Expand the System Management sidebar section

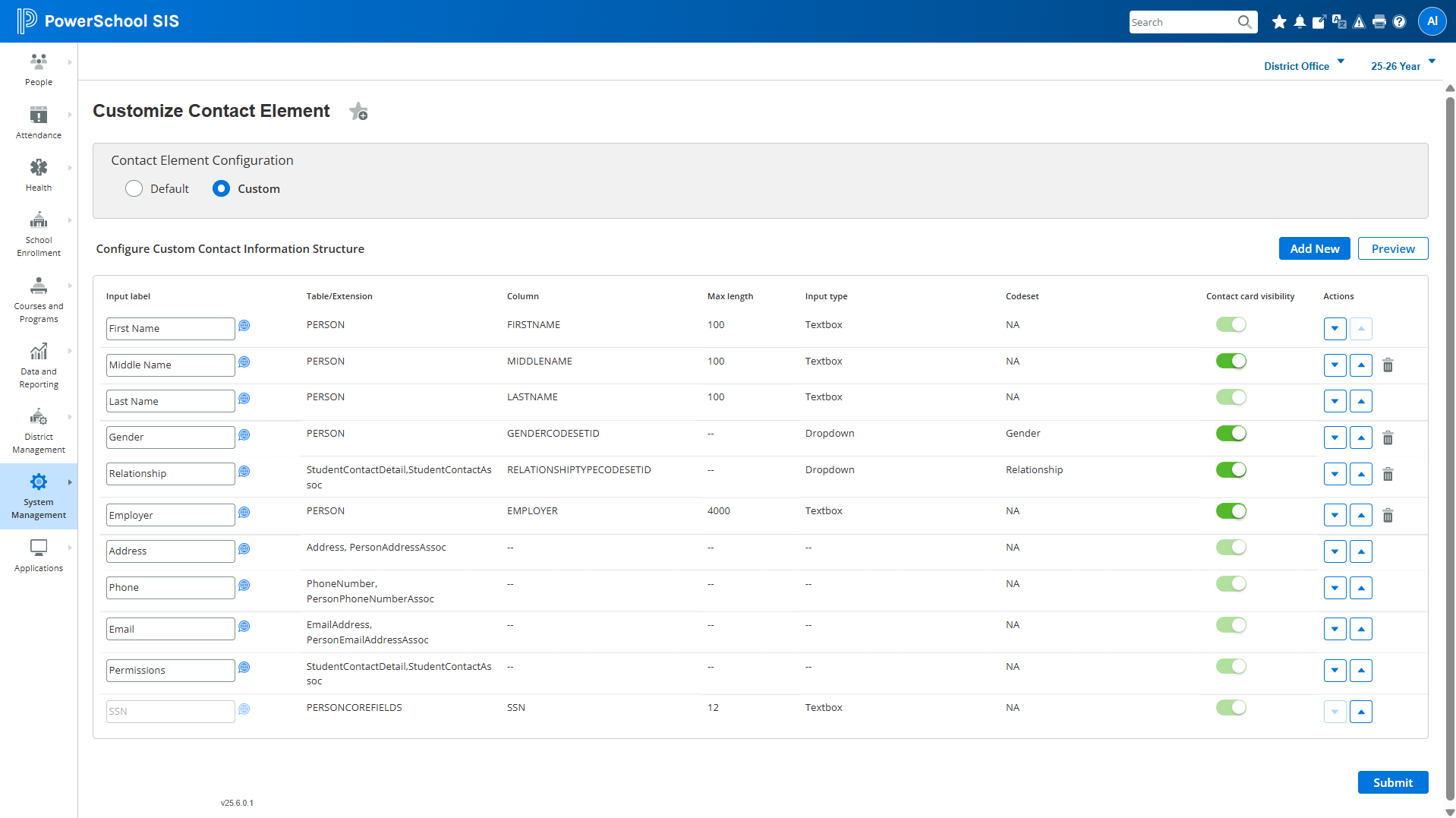pos(39,495)
